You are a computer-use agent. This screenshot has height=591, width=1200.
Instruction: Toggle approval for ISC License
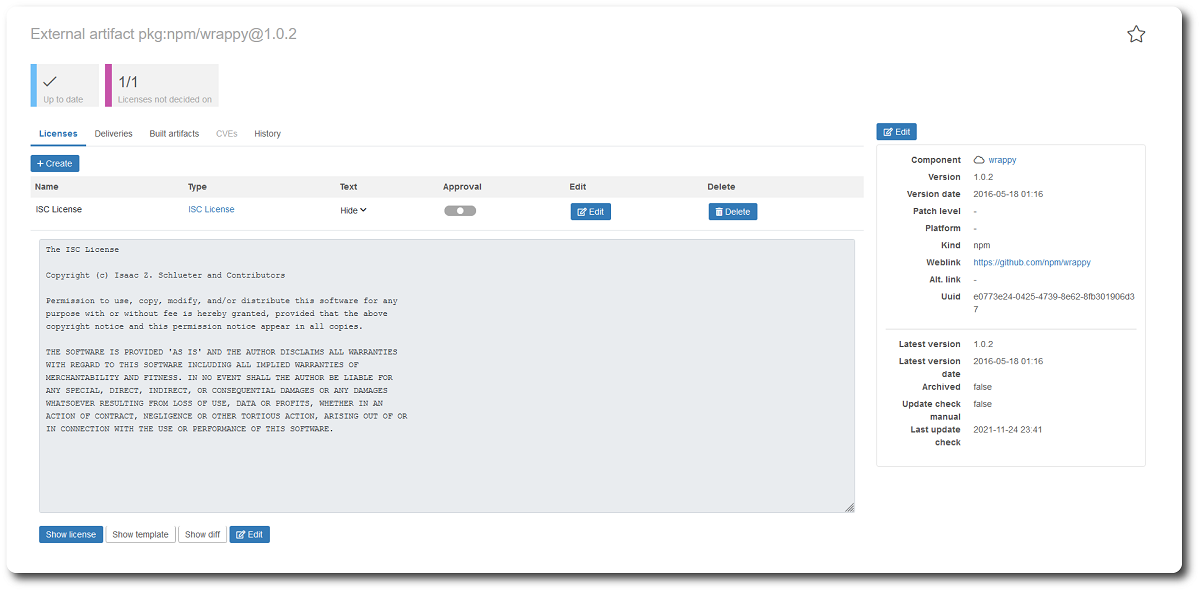460,211
